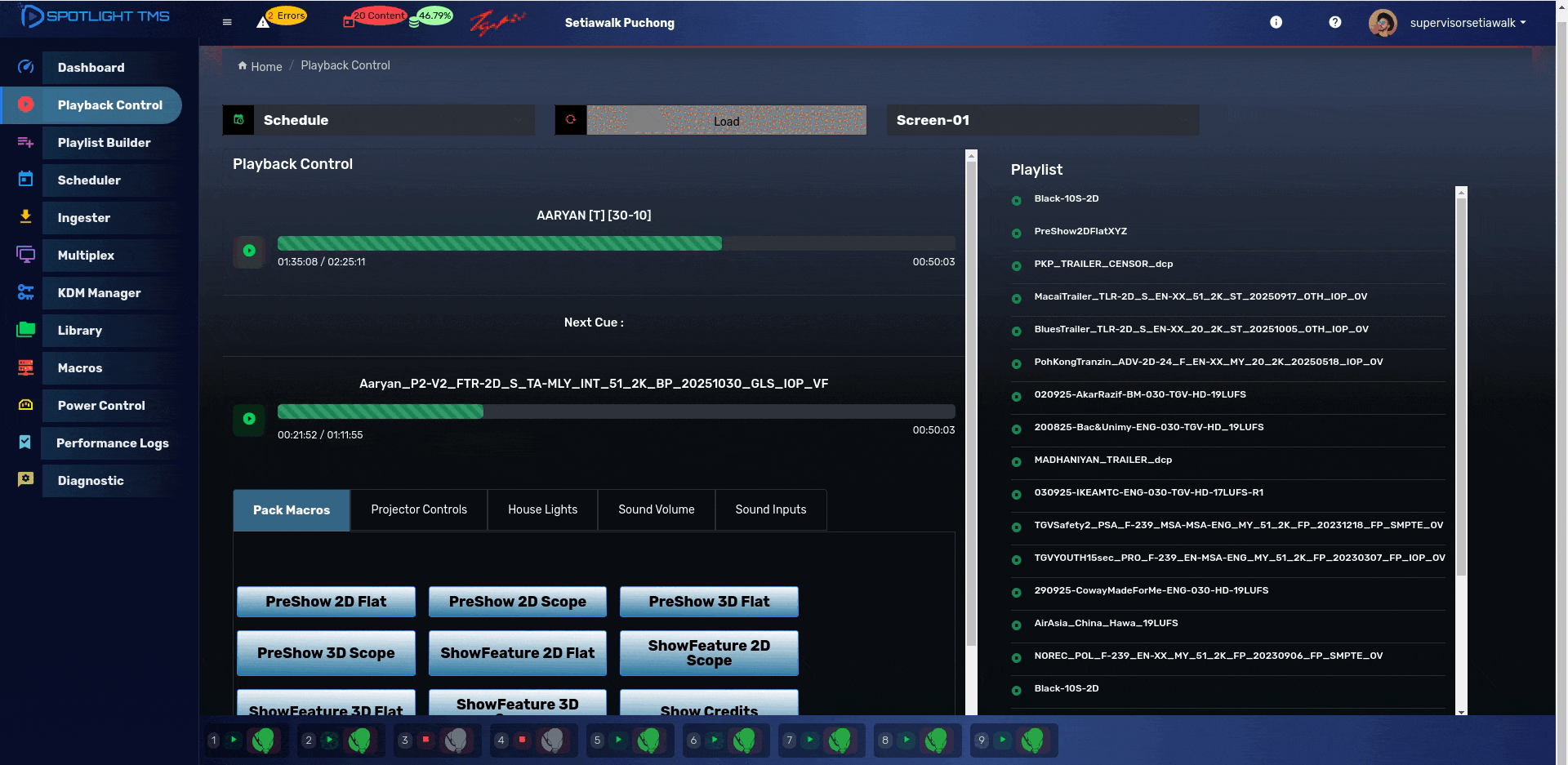This screenshot has height=765, width=1568.
Task: Click the Ingester download icon
Action: (x=25, y=217)
